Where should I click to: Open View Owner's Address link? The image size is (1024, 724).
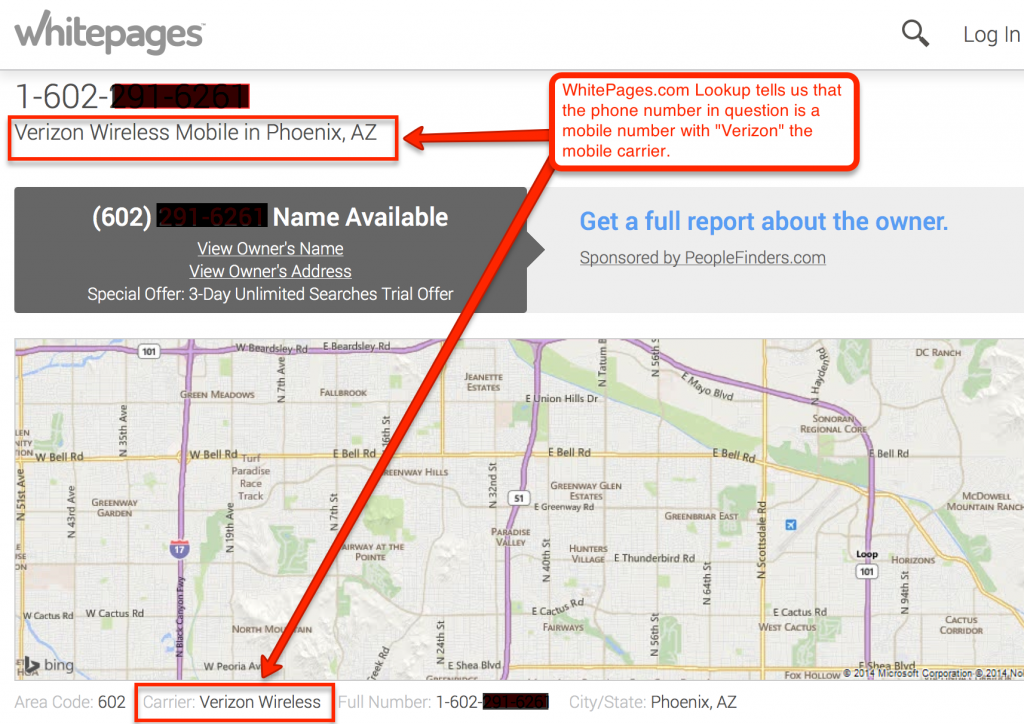tap(270, 271)
